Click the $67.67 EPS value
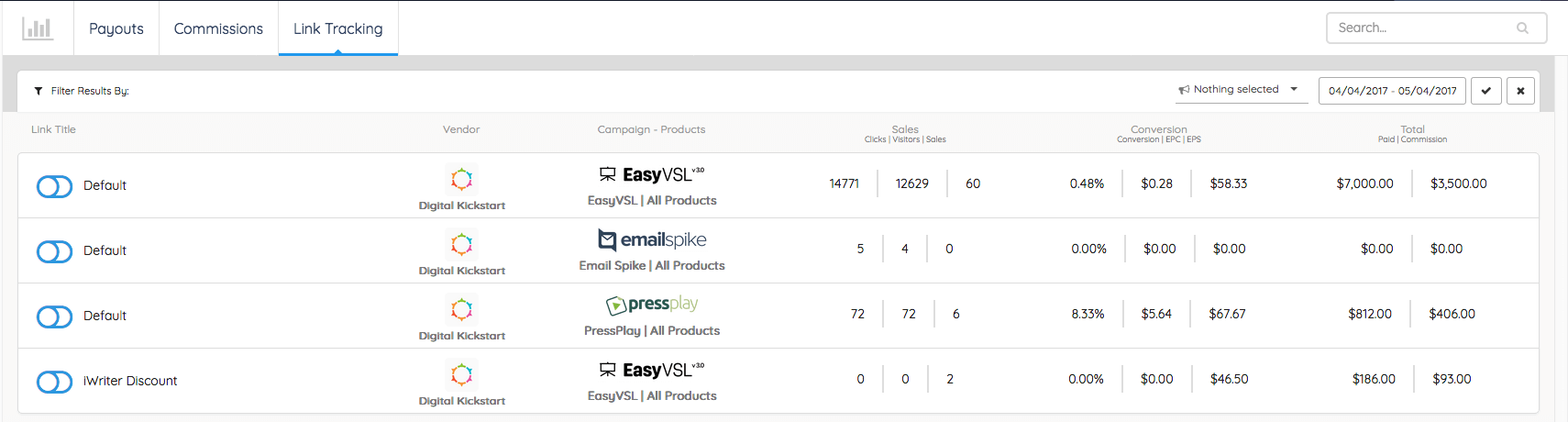1568x422 pixels. tap(1227, 314)
